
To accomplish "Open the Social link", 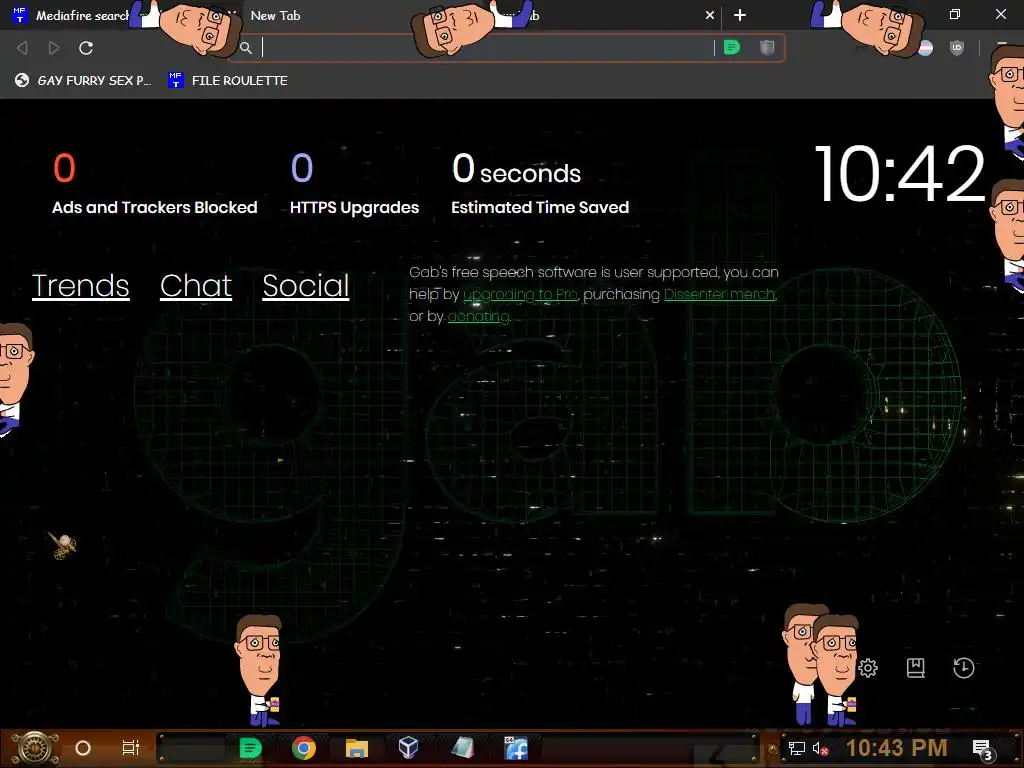I will 306,285.
